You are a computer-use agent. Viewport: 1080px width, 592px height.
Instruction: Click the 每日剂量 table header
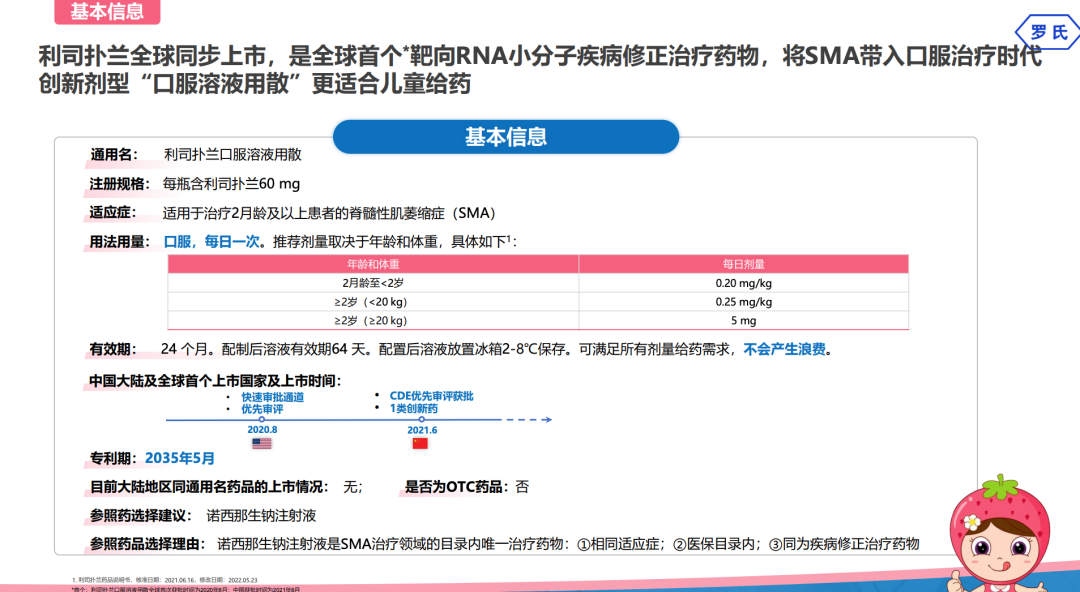(x=743, y=264)
